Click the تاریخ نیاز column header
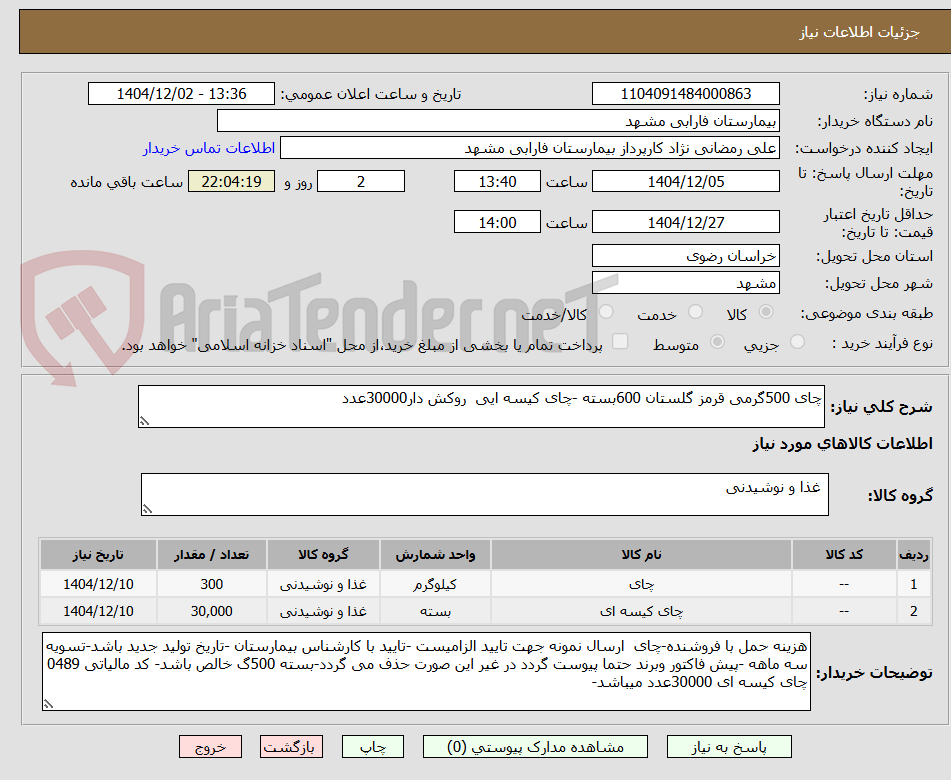This screenshot has width=951, height=780. (x=98, y=554)
